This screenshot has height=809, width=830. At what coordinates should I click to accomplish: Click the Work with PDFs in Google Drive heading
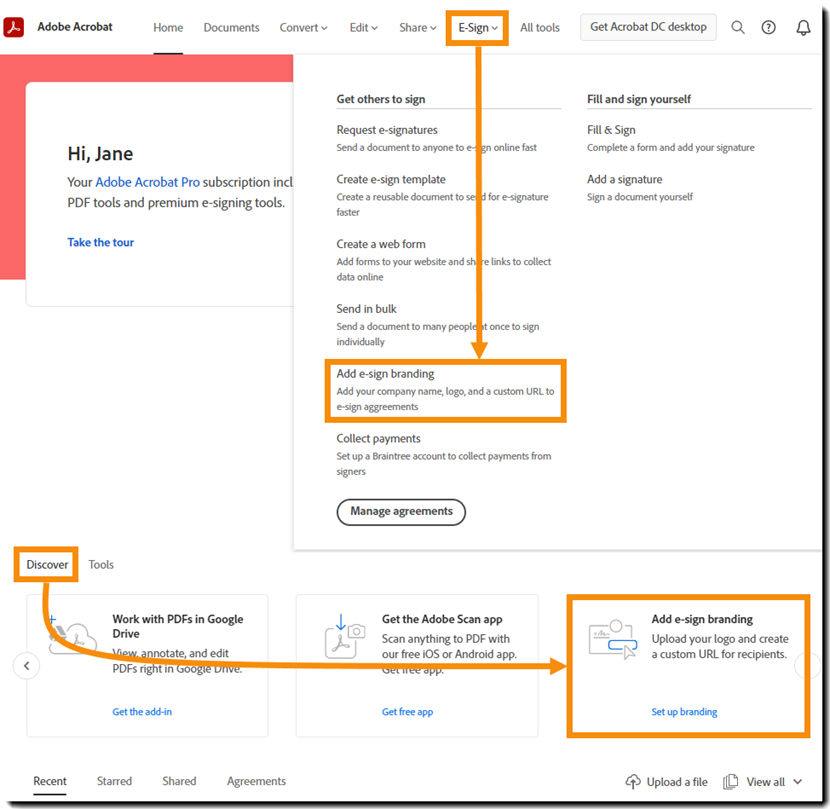[178, 626]
